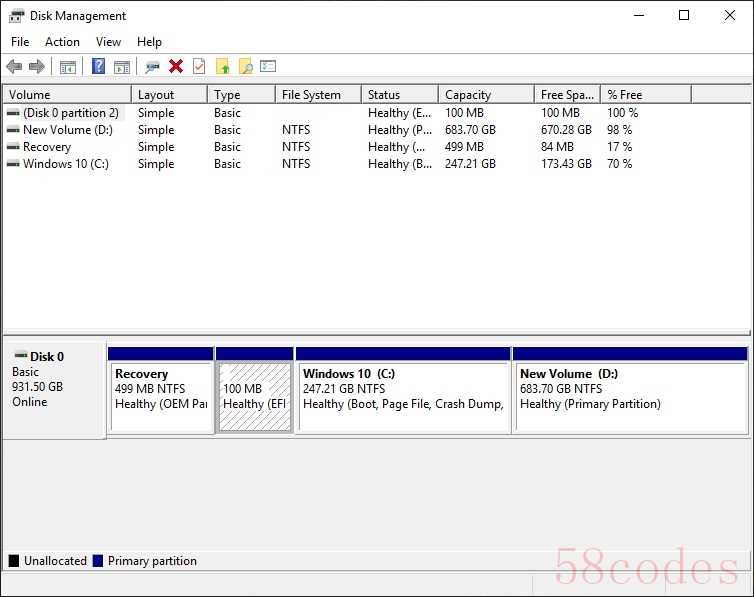Screen dimensions: 754x597
Task: Click the 84 MB free space cell
Action: point(557,147)
